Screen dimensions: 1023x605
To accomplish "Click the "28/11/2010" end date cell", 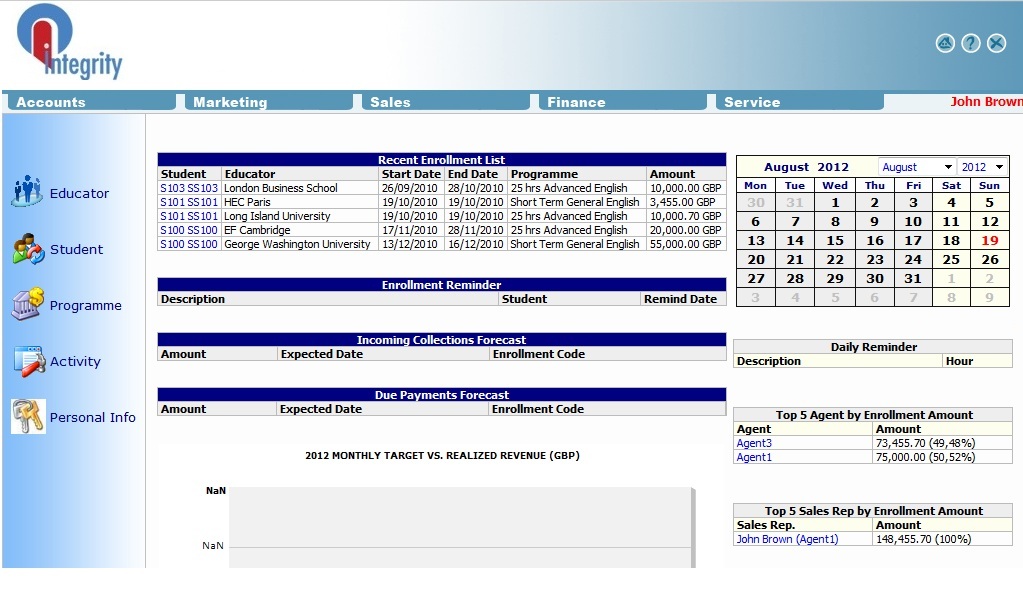I will [x=476, y=230].
